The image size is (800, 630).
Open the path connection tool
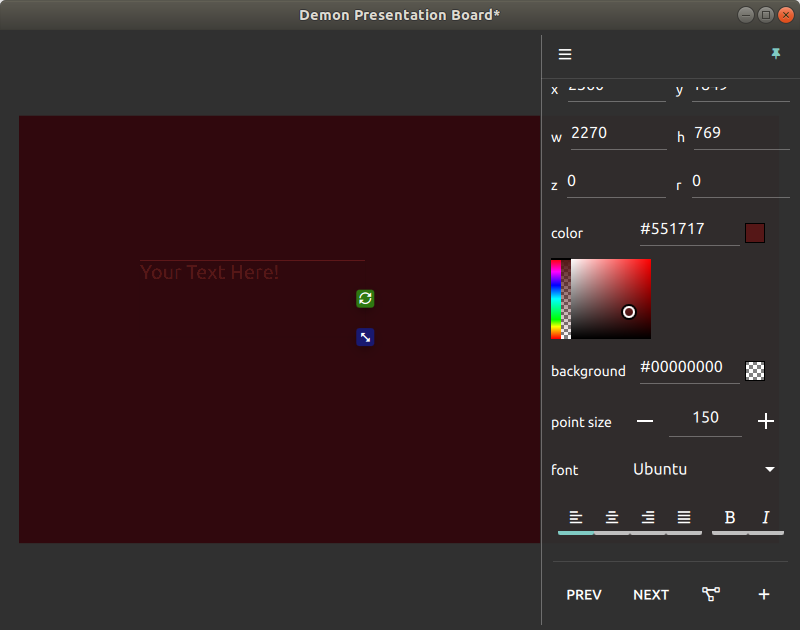[711, 595]
